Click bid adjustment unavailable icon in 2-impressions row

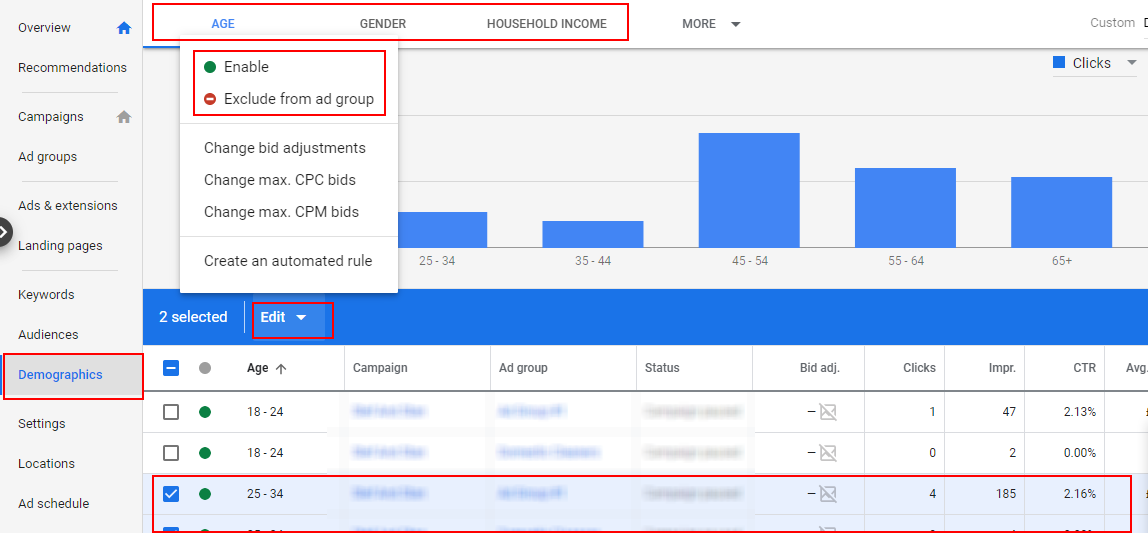pos(827,453)
